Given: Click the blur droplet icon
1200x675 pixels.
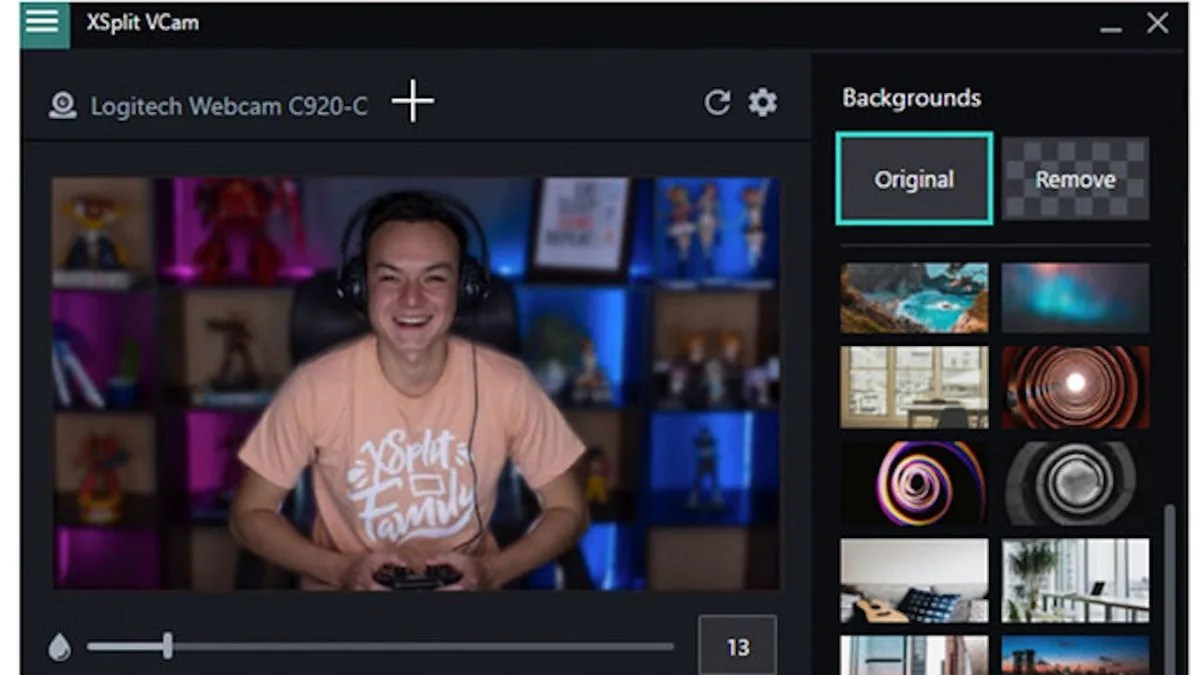Looking at the screenshot, I should pyautogui.click(x=60, y=647).
